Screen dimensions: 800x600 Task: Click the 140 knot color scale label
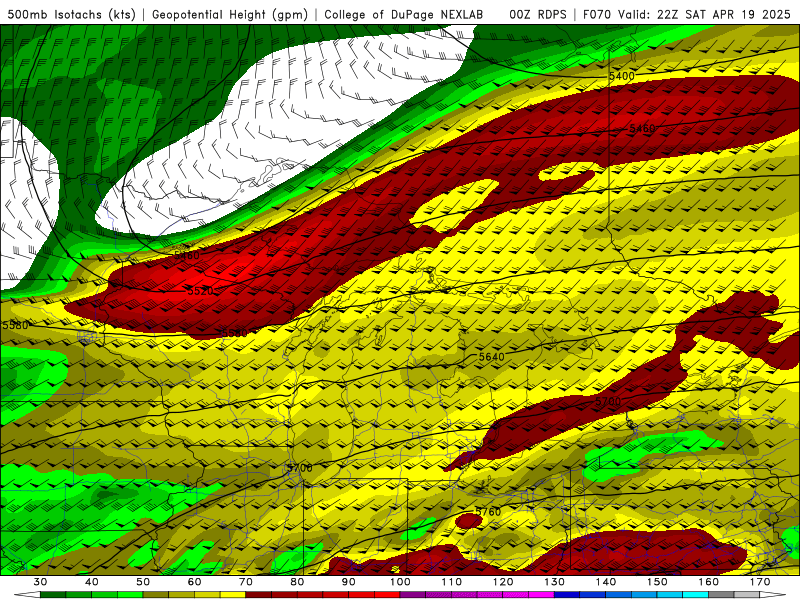606,582
